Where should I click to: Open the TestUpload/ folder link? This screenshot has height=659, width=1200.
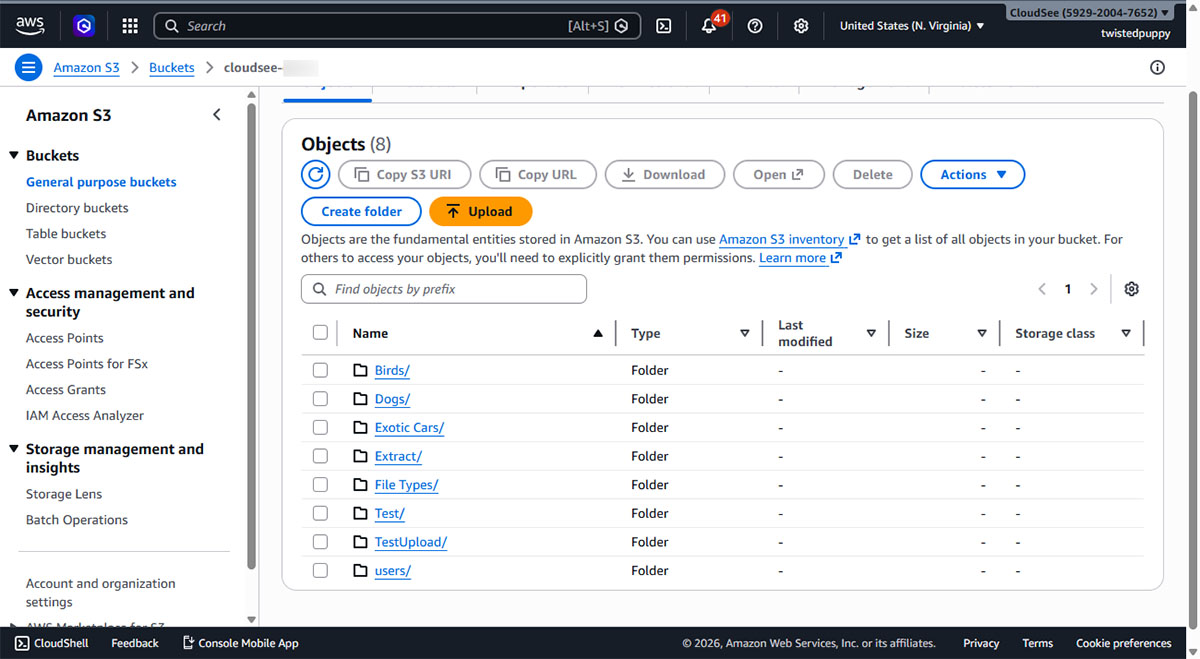tap(411, 542)
